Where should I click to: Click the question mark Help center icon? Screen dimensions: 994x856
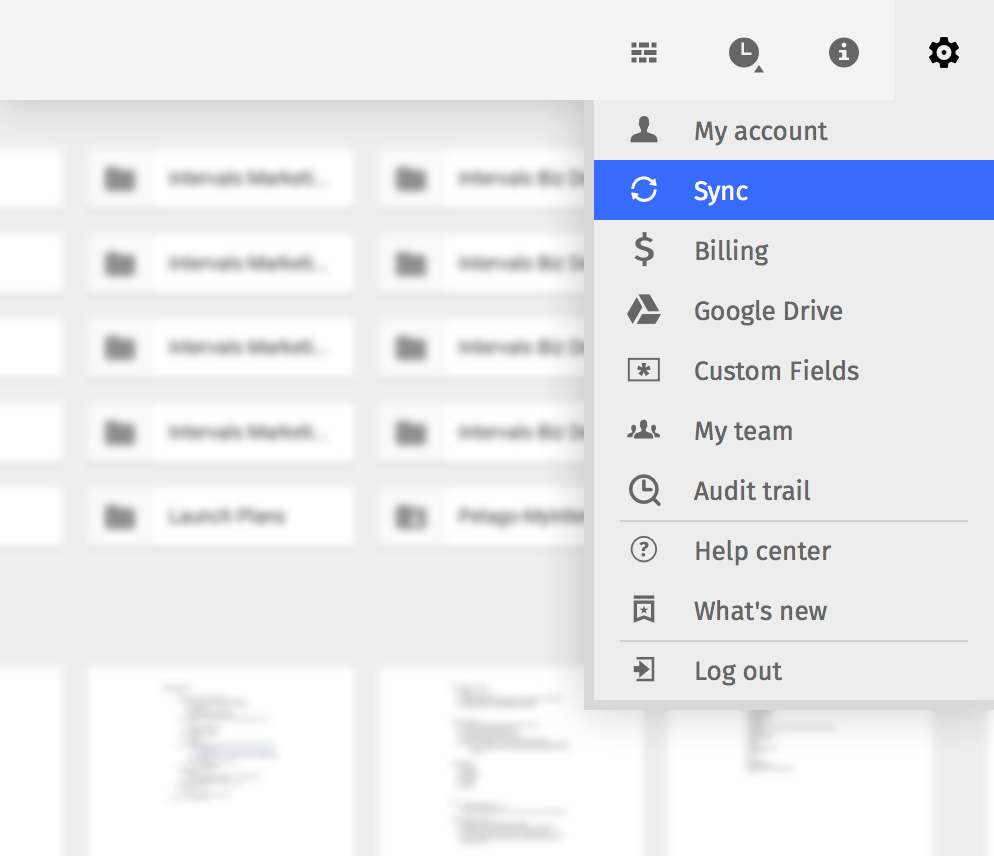click(x=643, y=550)
